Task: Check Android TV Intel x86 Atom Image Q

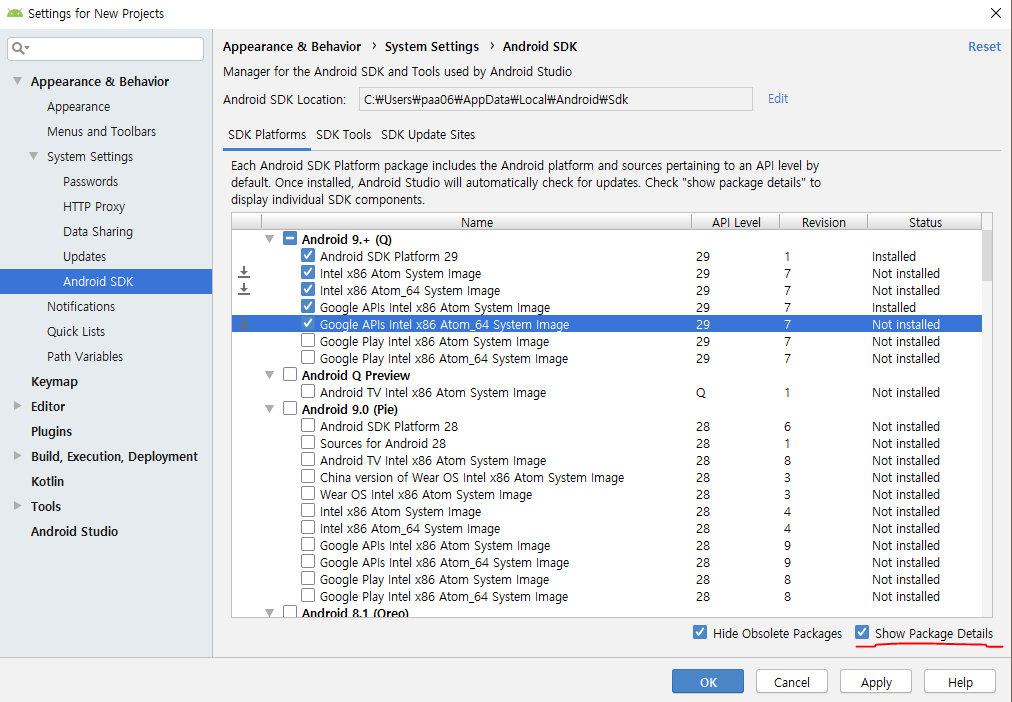Action: tap(308, 392)
